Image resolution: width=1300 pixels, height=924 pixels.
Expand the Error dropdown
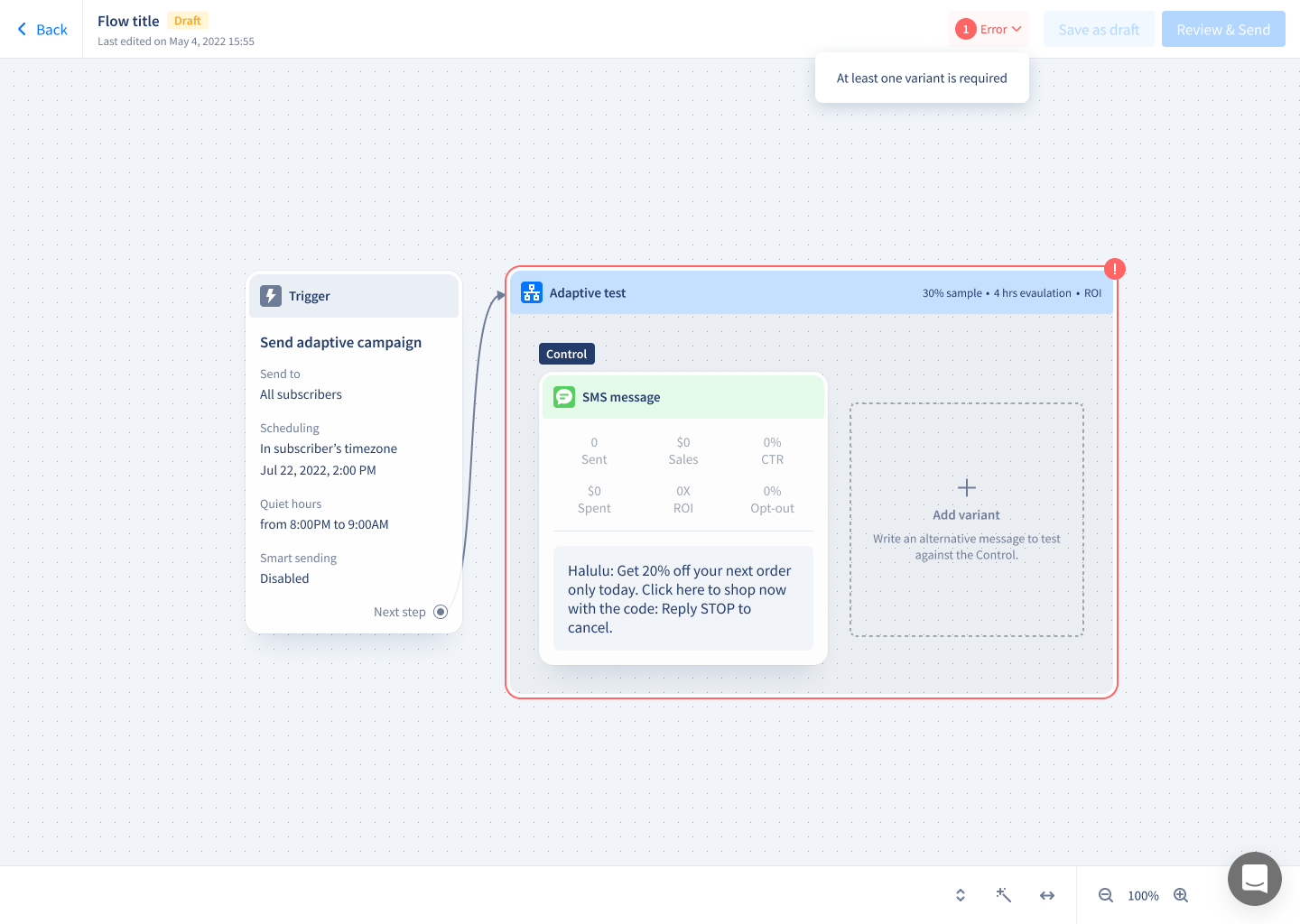[989, 30]
